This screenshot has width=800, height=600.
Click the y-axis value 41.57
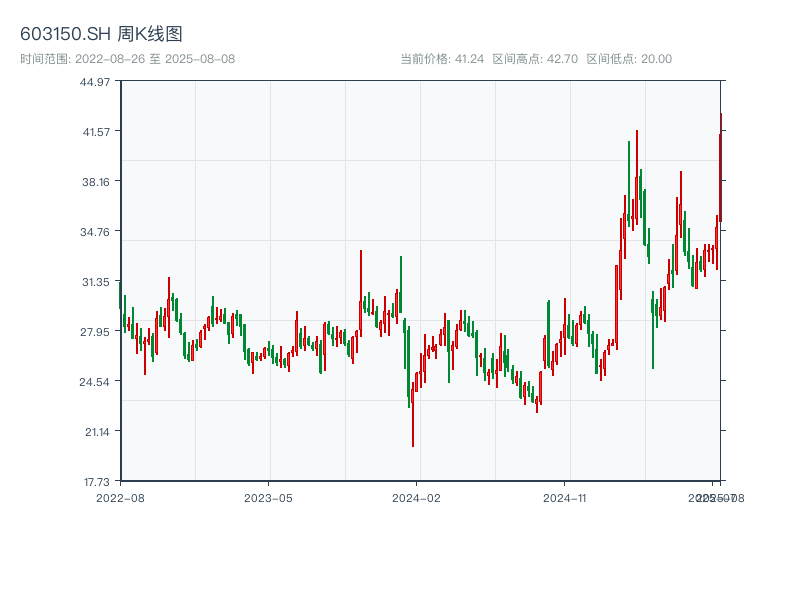coord(96,132)
